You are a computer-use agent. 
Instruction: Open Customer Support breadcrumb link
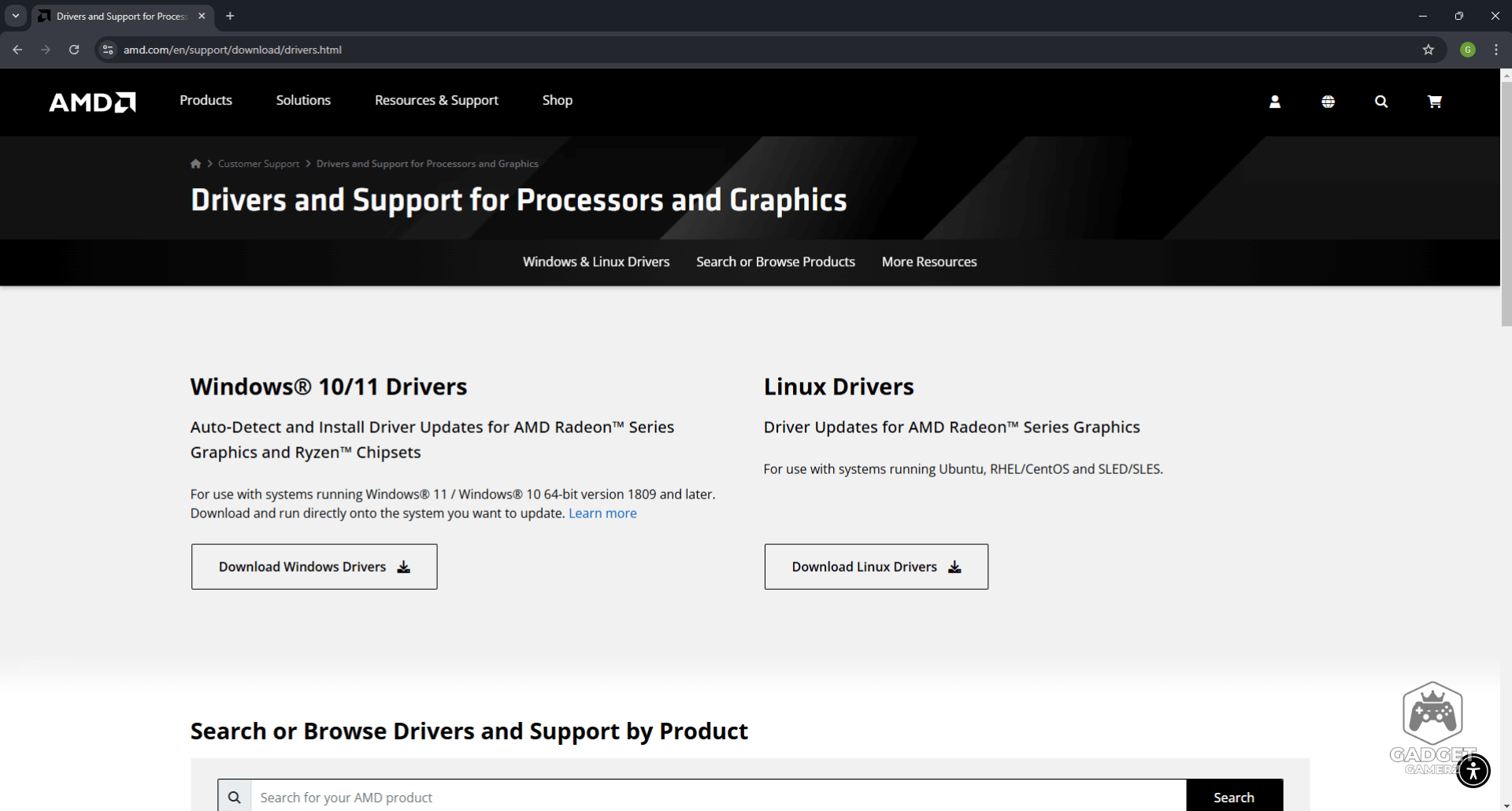258,164
